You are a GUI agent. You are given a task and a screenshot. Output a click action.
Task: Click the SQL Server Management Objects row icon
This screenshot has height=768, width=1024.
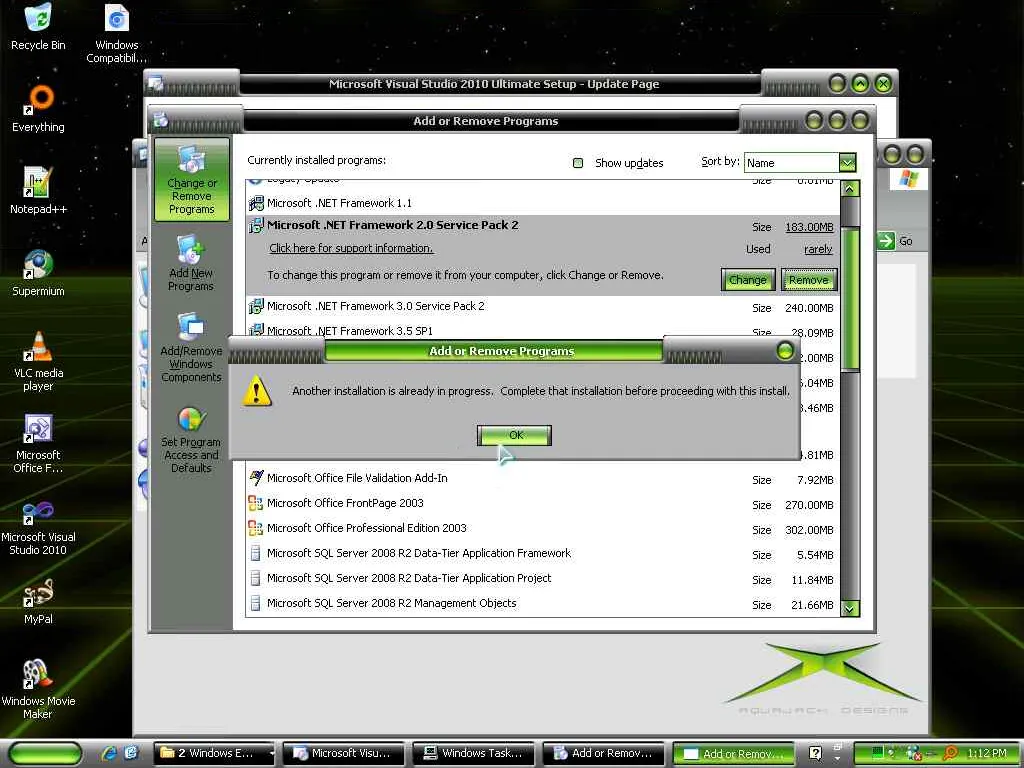click(x=255, y=603)
